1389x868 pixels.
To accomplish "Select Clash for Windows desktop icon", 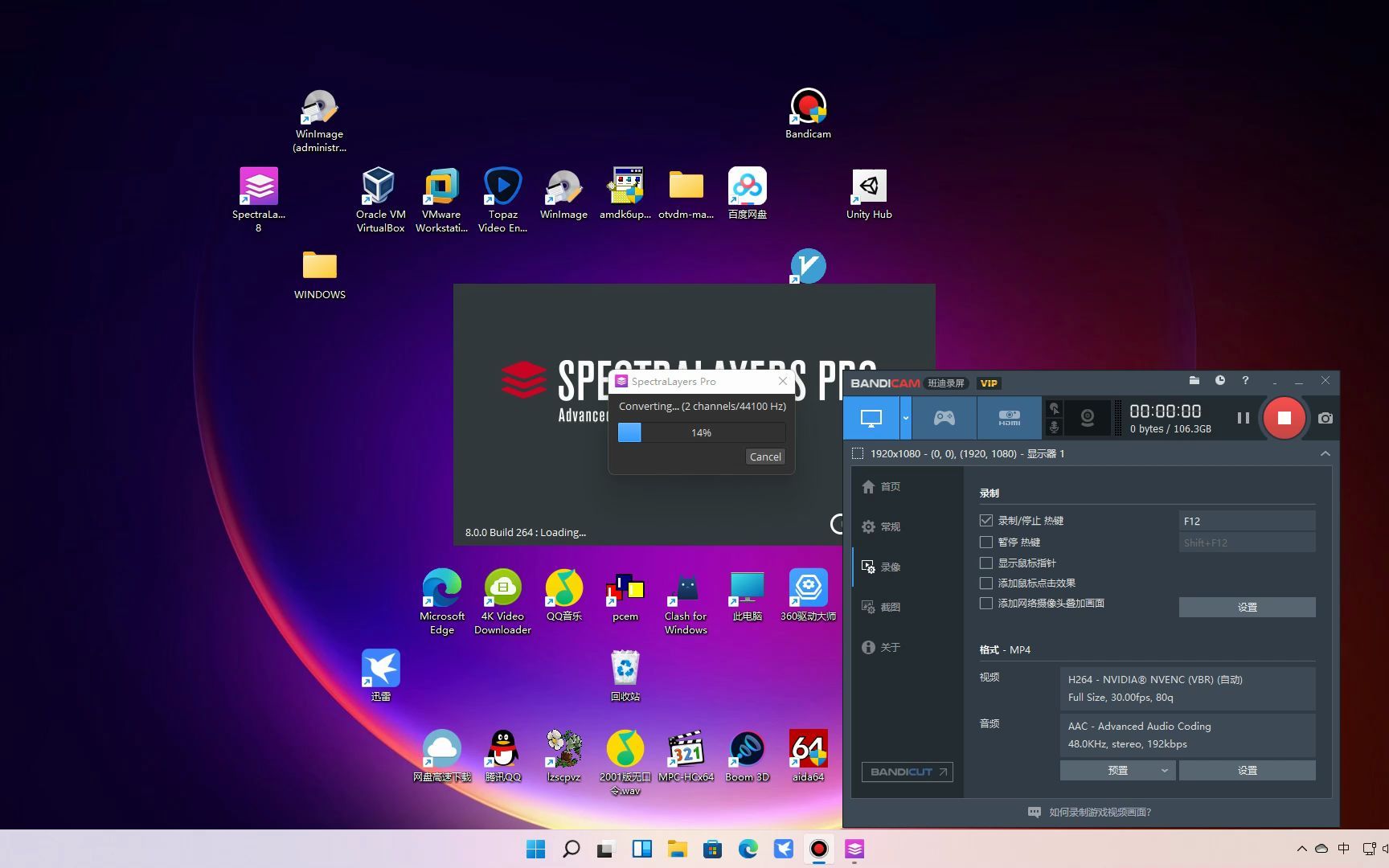I will click(x=686, y=602).
